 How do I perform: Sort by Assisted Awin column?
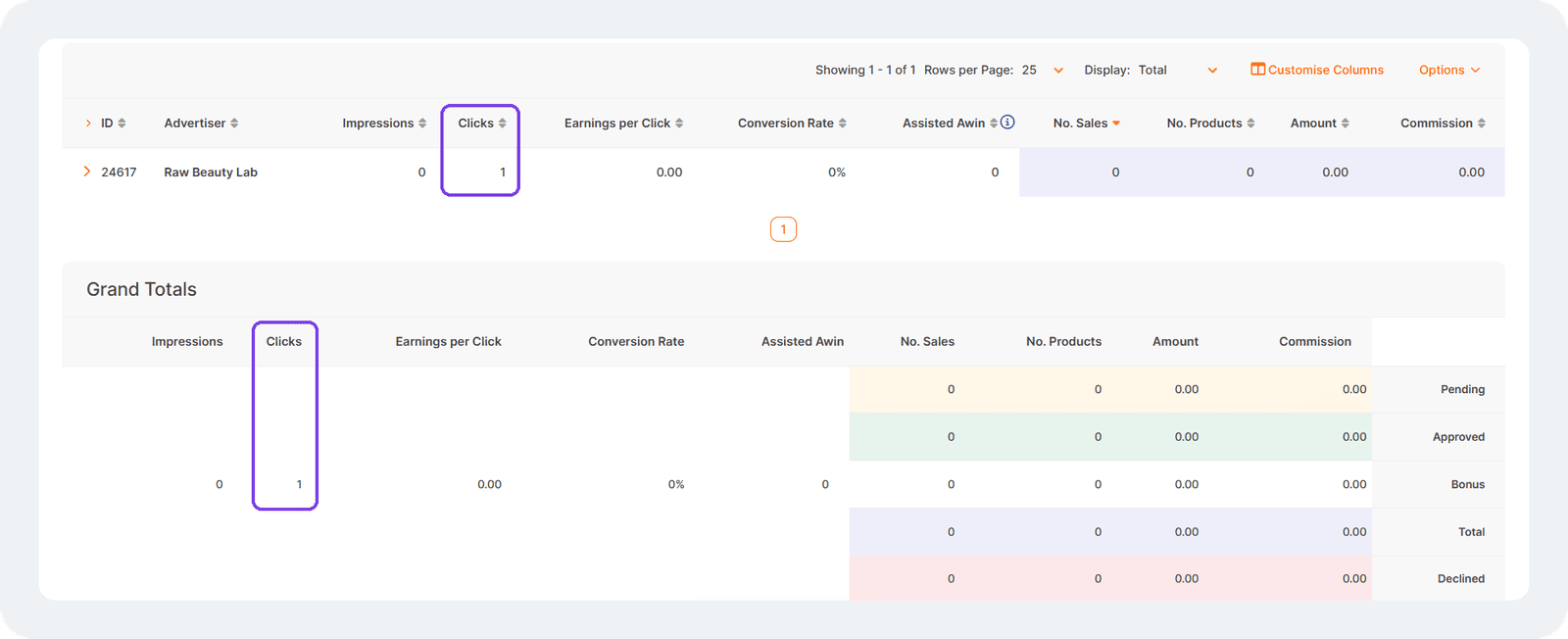pos(950,123)
